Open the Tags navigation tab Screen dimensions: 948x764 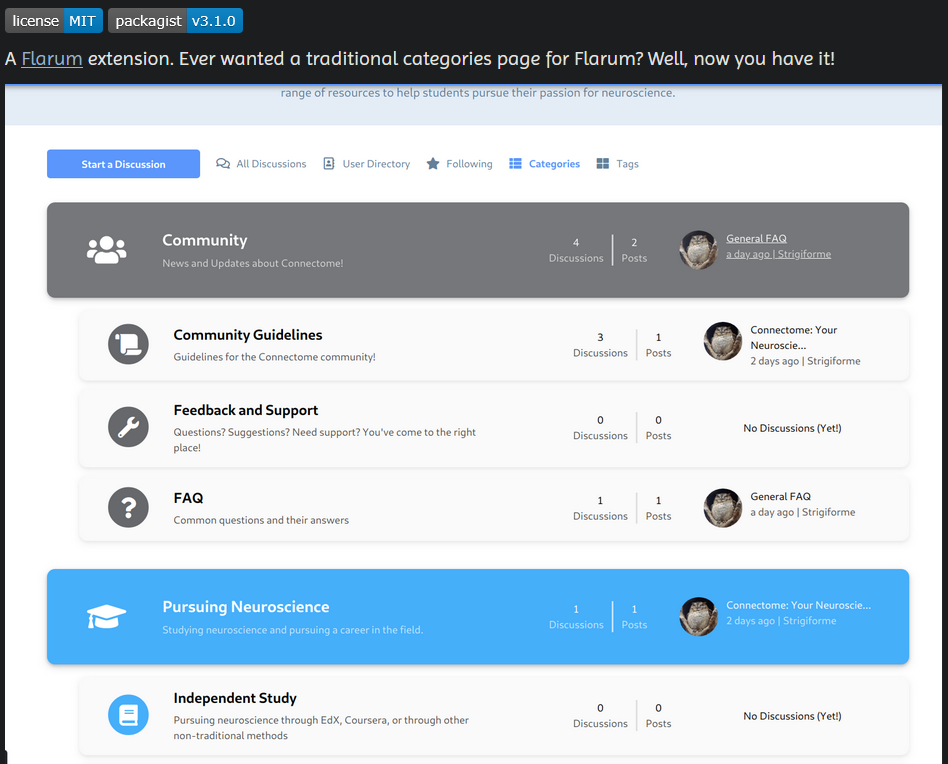click(x=617, y=164)
